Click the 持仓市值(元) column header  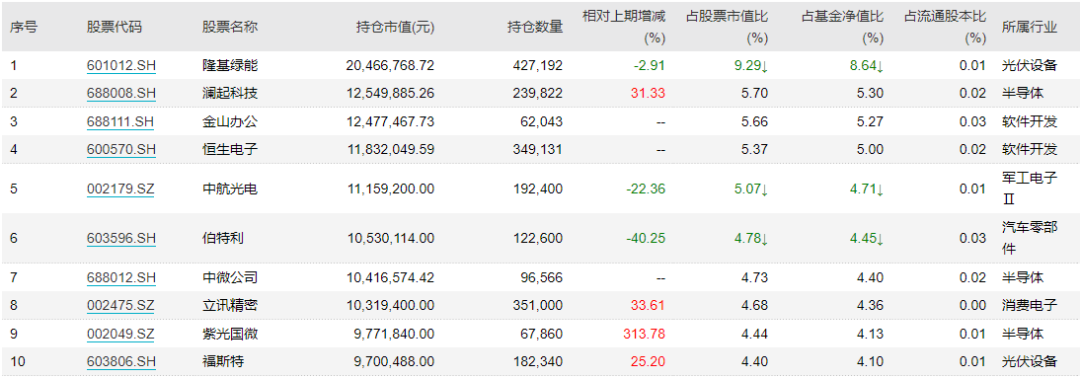395,27
